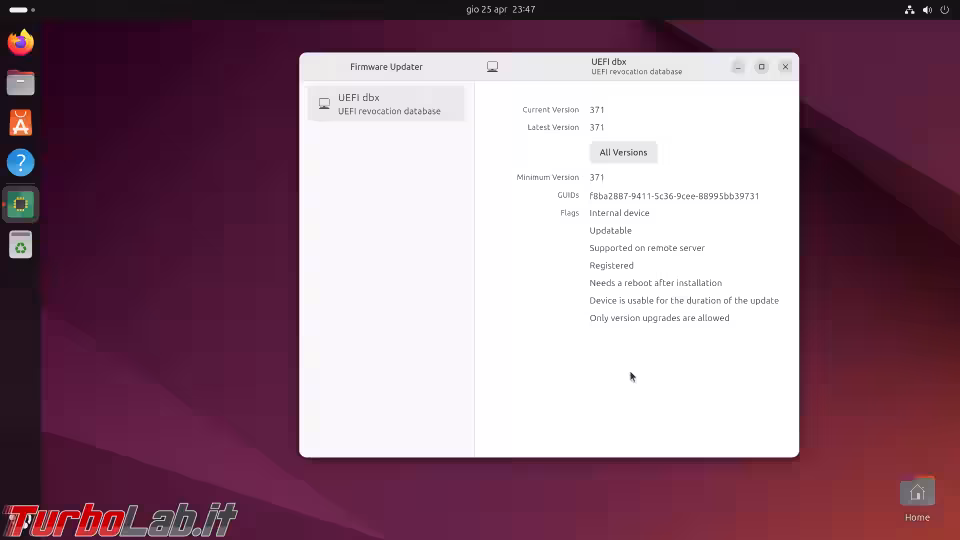This screenshot has width=960, height=540.
Task: Click UEFI revocation database subtitle in header
Action: [x=636, y=72]
